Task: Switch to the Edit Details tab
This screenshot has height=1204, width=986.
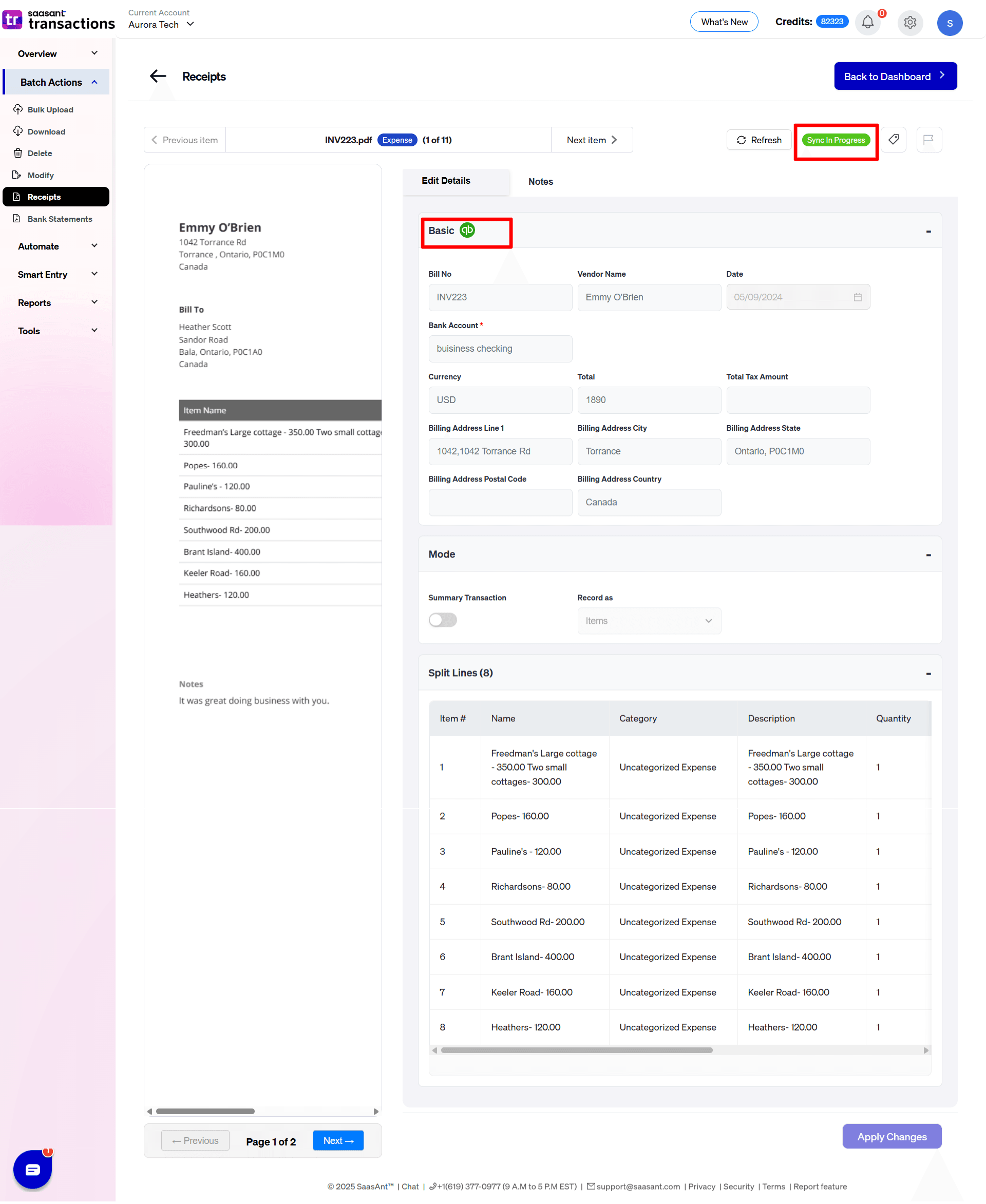Action: point(445,181)
